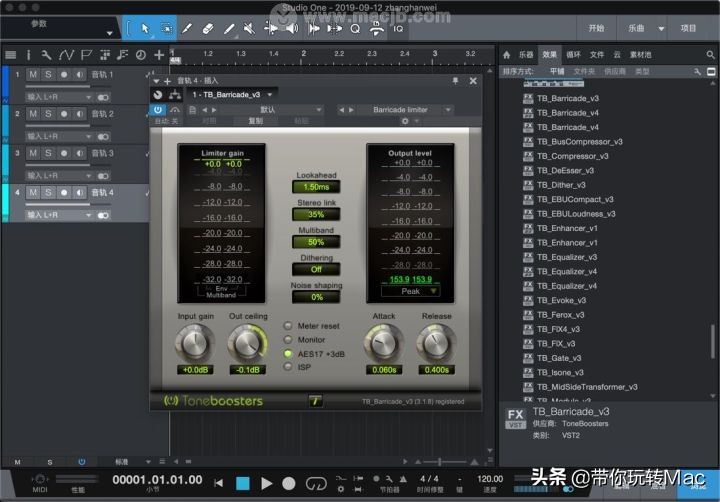Toggle loop mode in transport bar
Screen dimensions: 720x502
point(316,483)
